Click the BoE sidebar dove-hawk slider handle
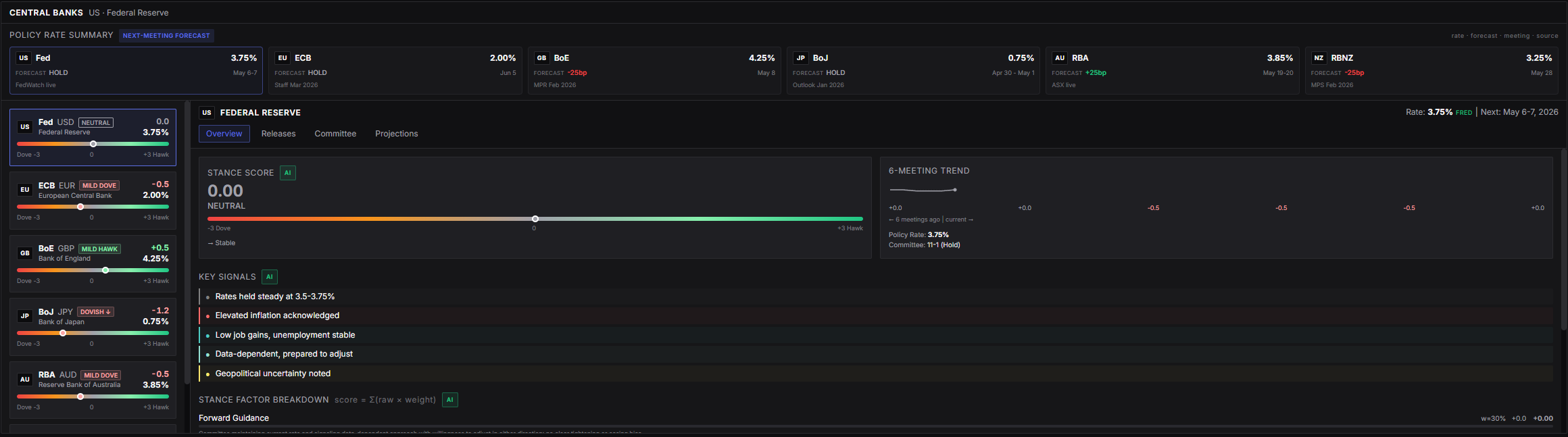 pyautogui.click(x=105, y=270)
